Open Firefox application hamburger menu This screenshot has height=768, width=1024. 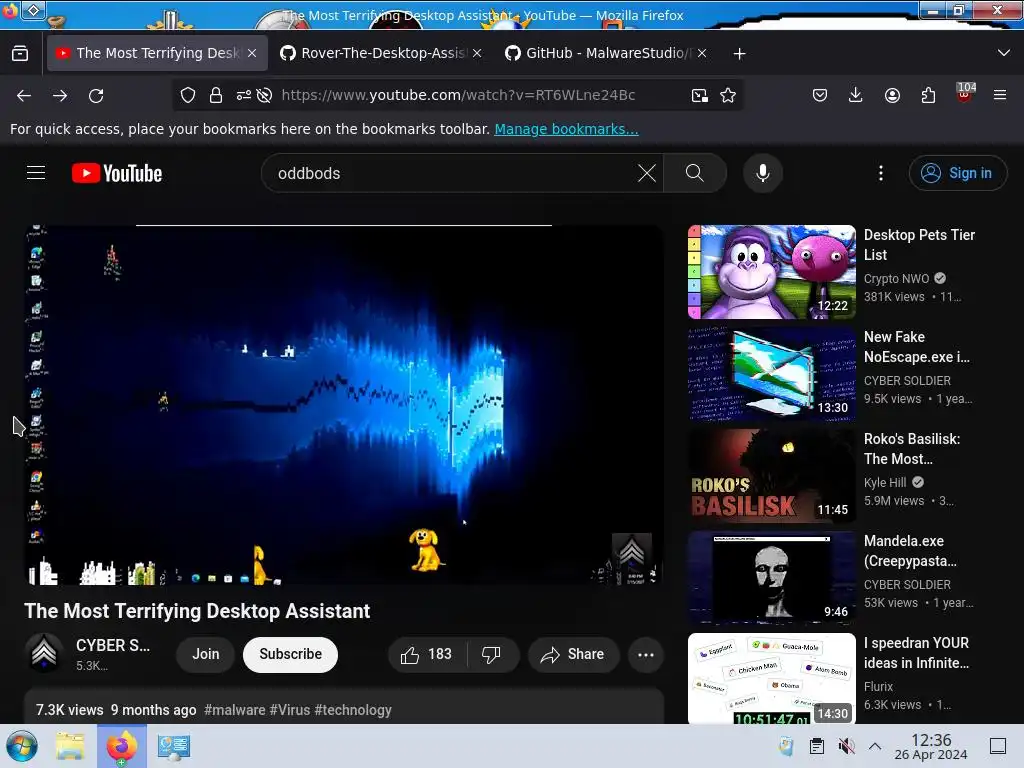pos(999,95)
